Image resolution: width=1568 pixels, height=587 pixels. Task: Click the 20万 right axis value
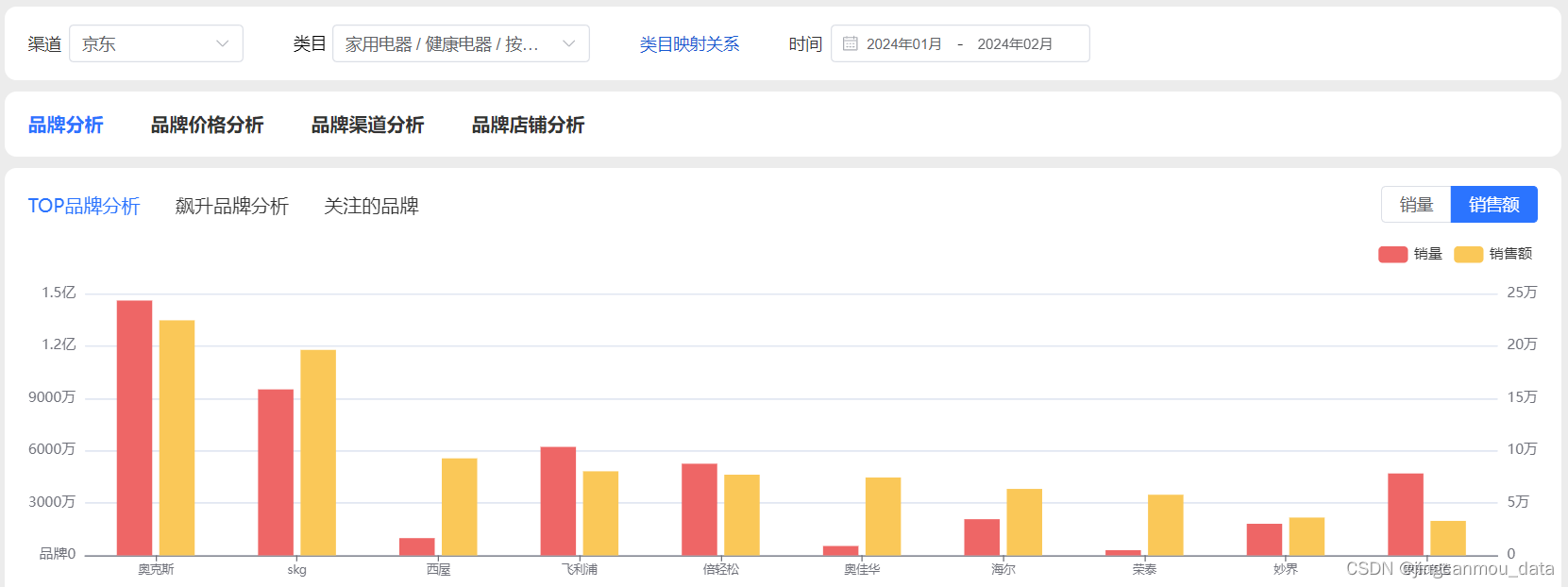tap(1522, 344)
